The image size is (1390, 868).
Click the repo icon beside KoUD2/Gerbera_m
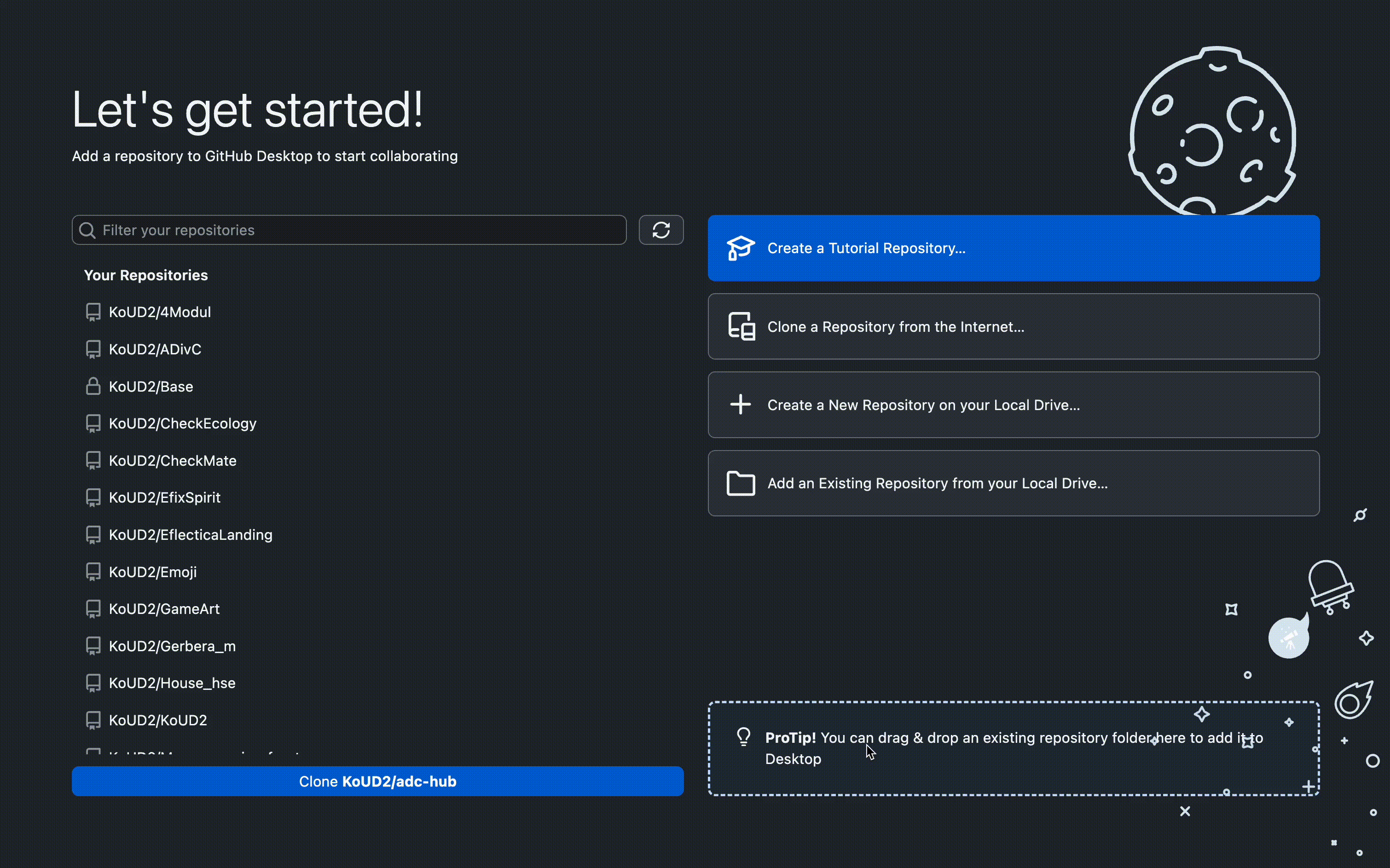[93, 646]
